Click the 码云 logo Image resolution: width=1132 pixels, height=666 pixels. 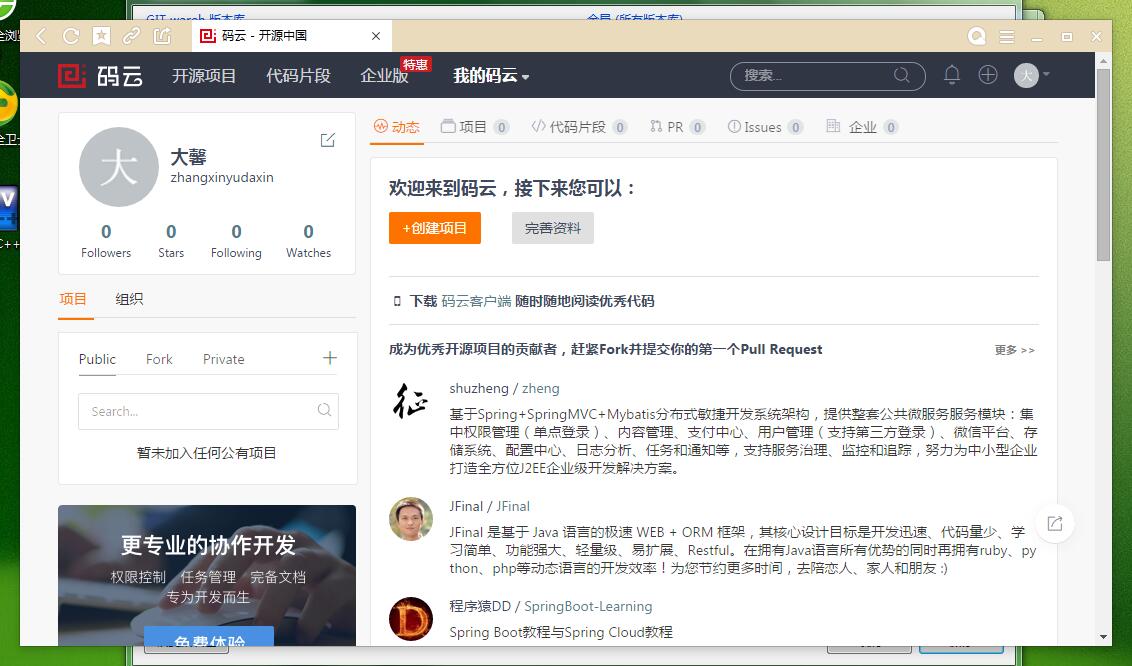tap(100, 75)
